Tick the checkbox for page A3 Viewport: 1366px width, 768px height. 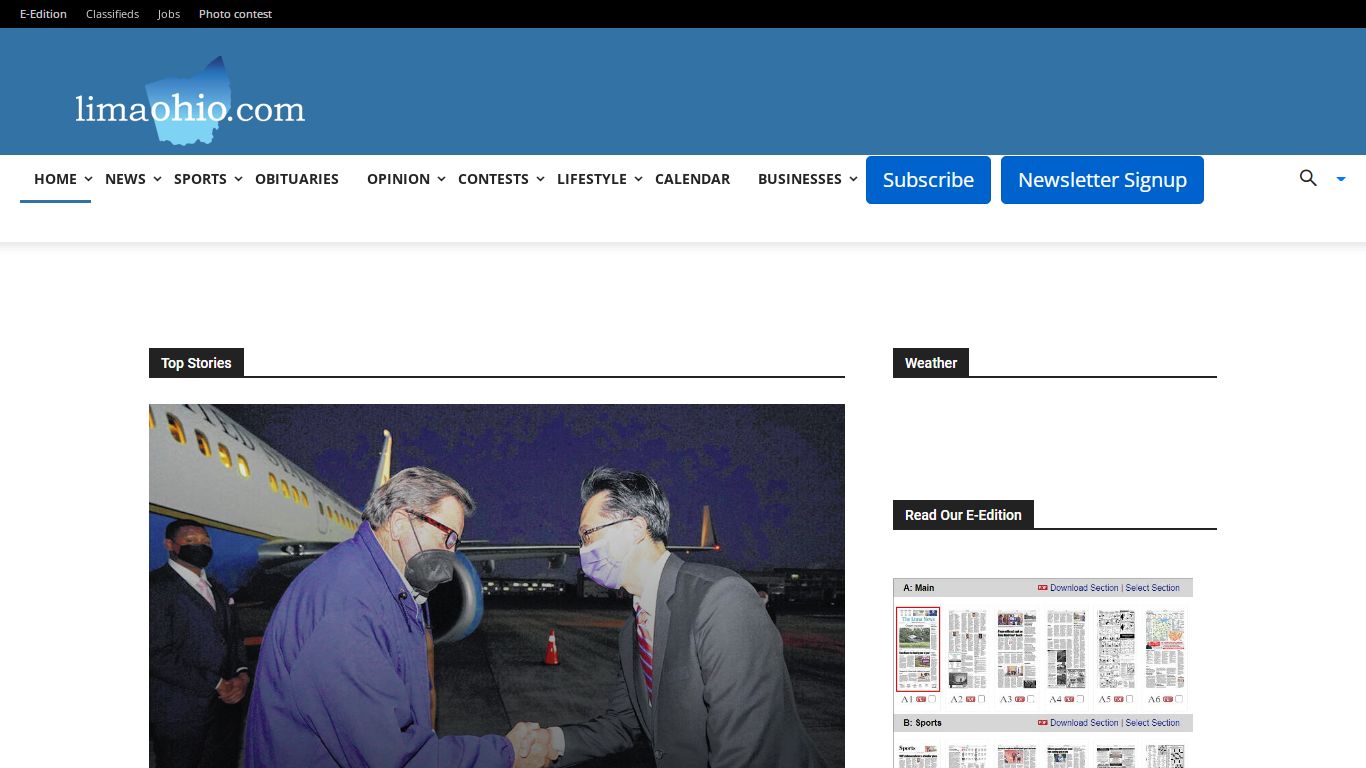pos(1031,699)
